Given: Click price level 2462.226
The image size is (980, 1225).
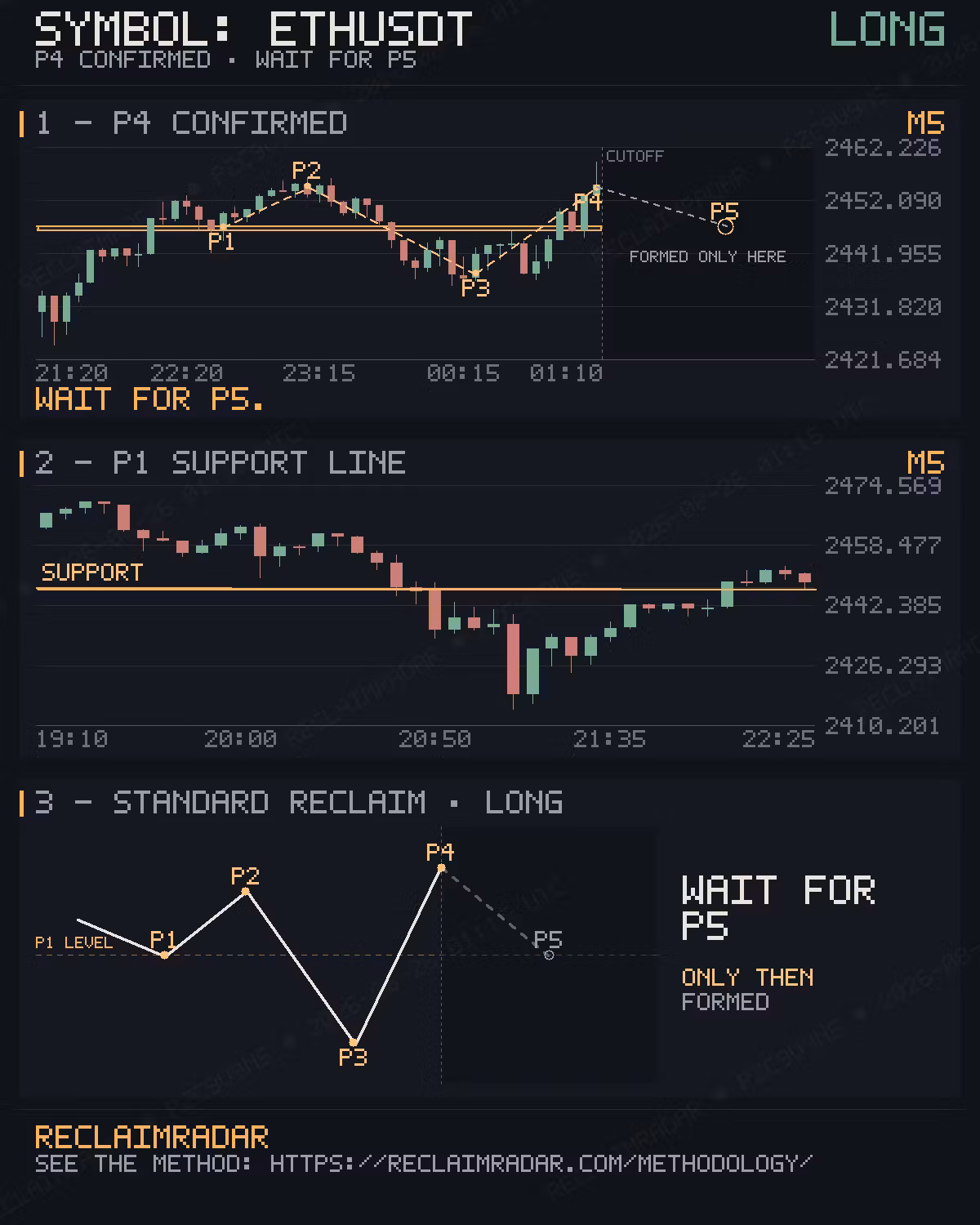Looking at the screenshot, I should click(x=883, y=148).
